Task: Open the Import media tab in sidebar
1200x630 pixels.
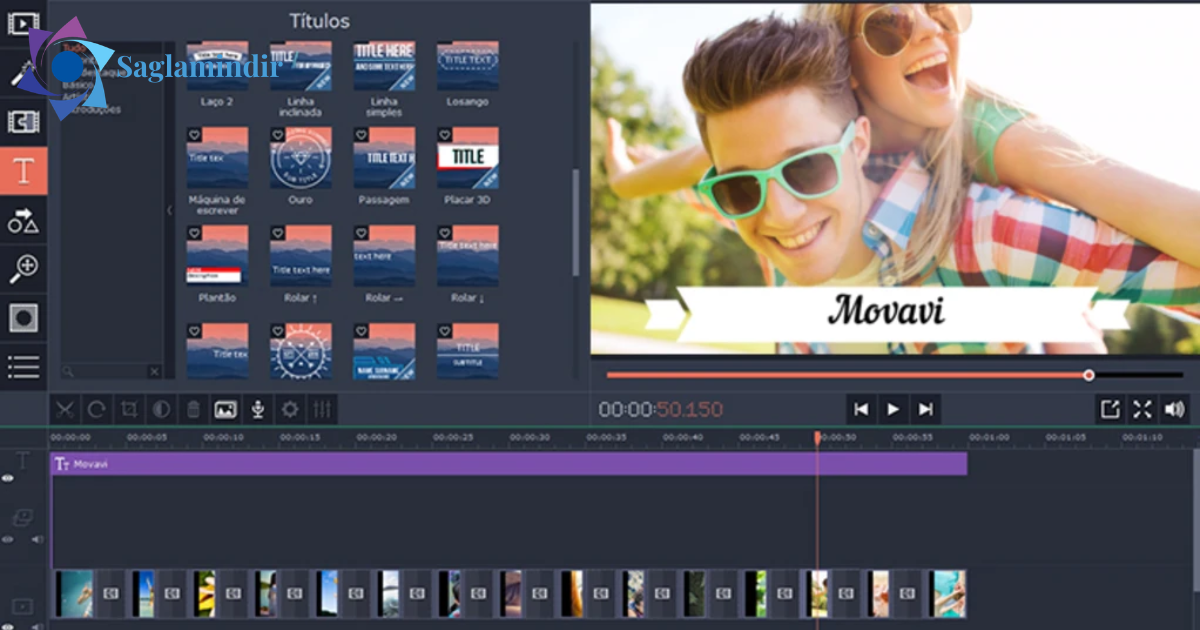Action: click(23, 22)
